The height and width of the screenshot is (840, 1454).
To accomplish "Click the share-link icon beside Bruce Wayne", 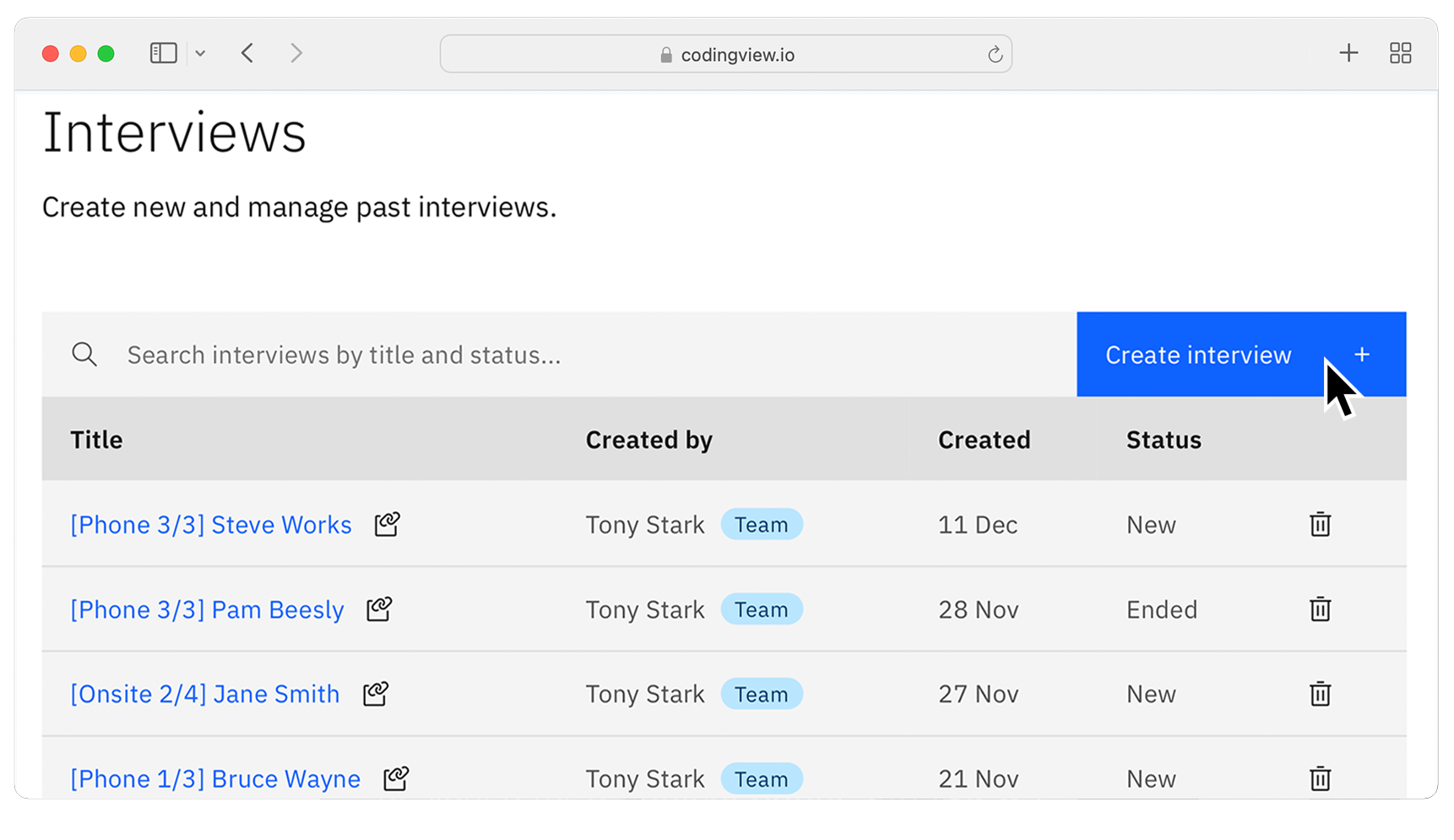I will pyautogui.click(x=396, y=778).
